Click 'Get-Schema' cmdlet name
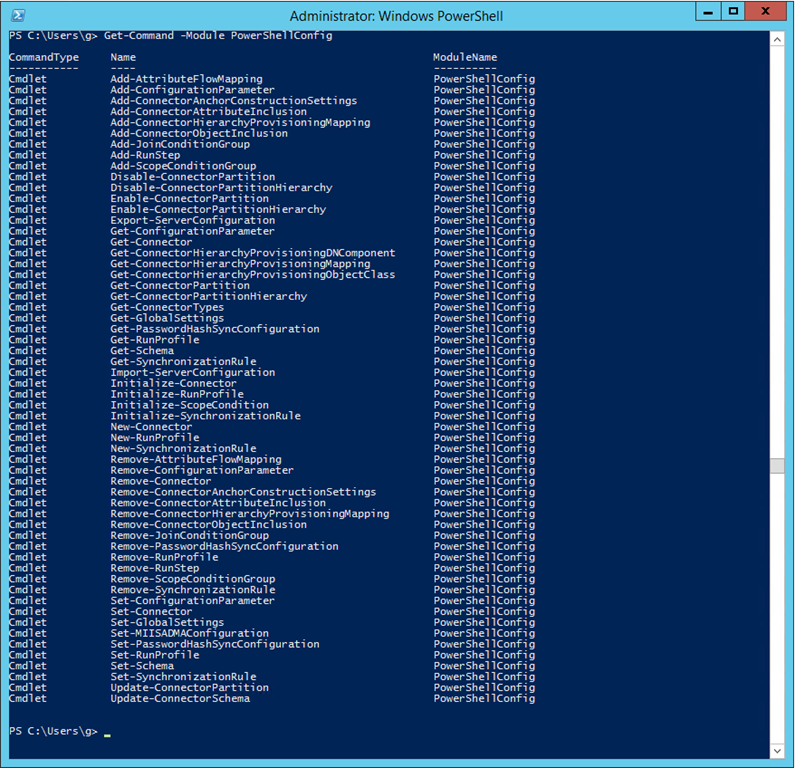 [x=142, y=351]
